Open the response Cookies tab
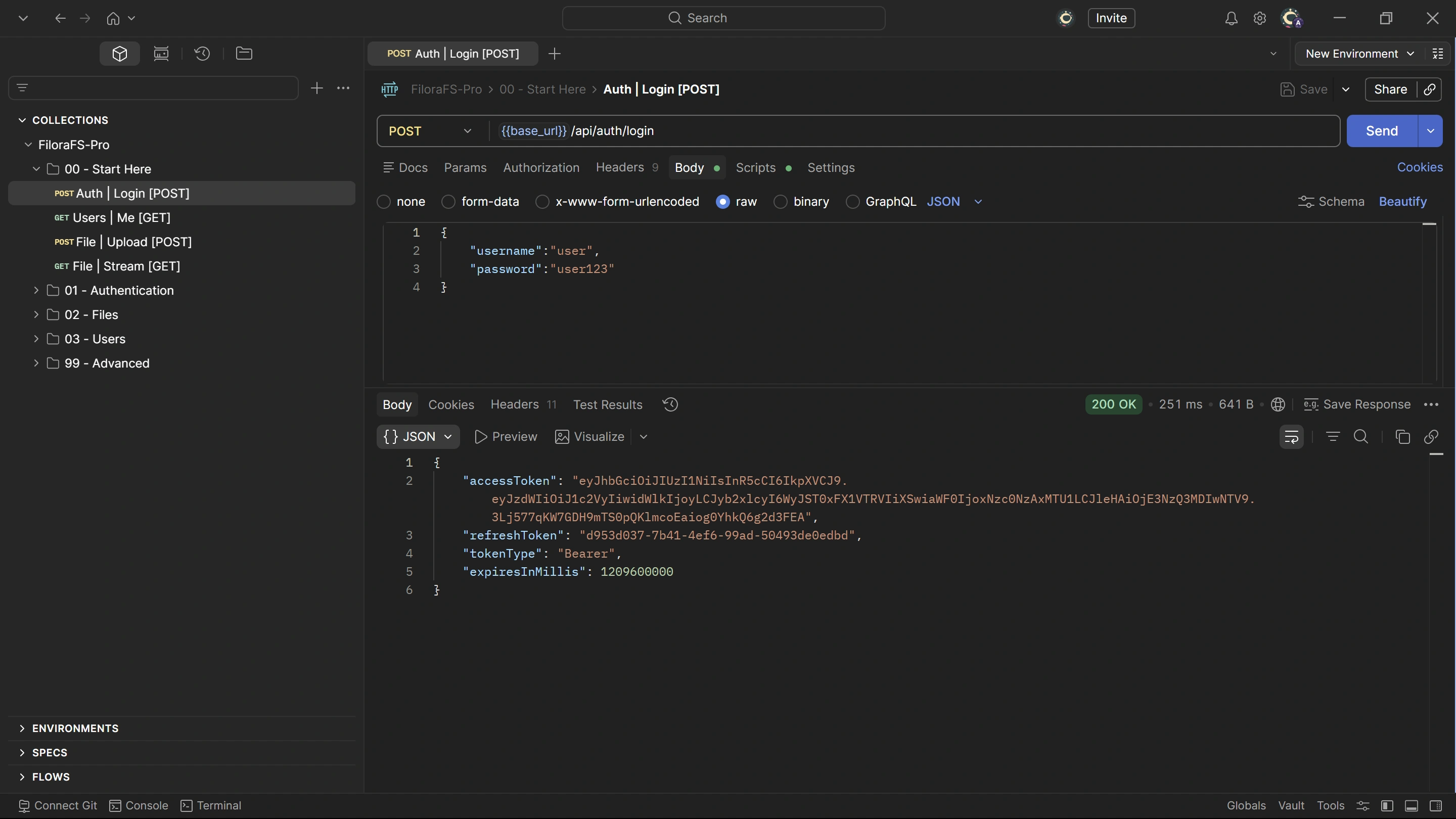1456x819 pixels. pos(451,404)
